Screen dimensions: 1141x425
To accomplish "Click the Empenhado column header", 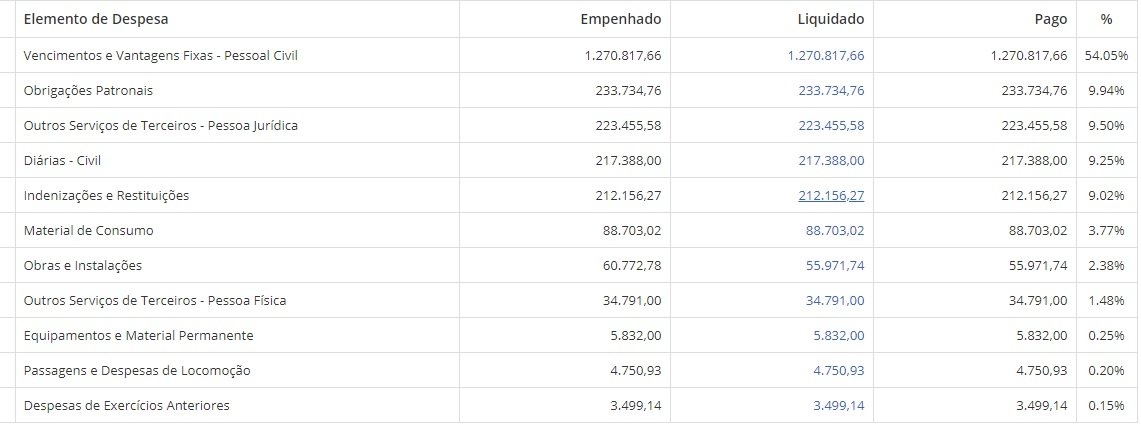I will (x=620, y=19).
